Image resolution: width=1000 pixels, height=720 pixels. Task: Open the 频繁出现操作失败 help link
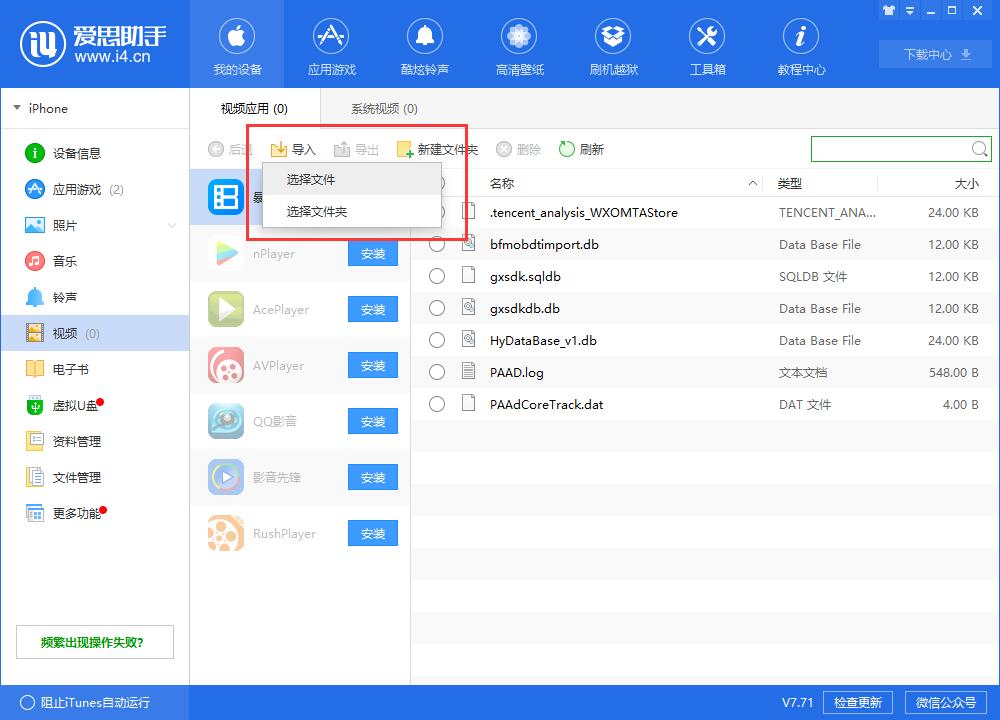click(94, 642)
